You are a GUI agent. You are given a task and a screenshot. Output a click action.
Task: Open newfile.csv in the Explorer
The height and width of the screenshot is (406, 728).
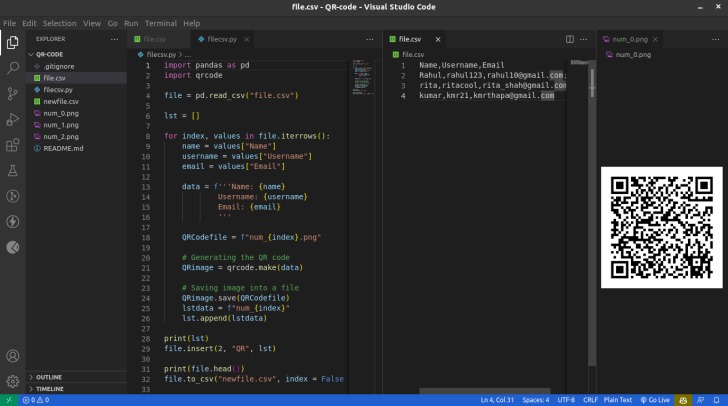click(x=76, y=101)
